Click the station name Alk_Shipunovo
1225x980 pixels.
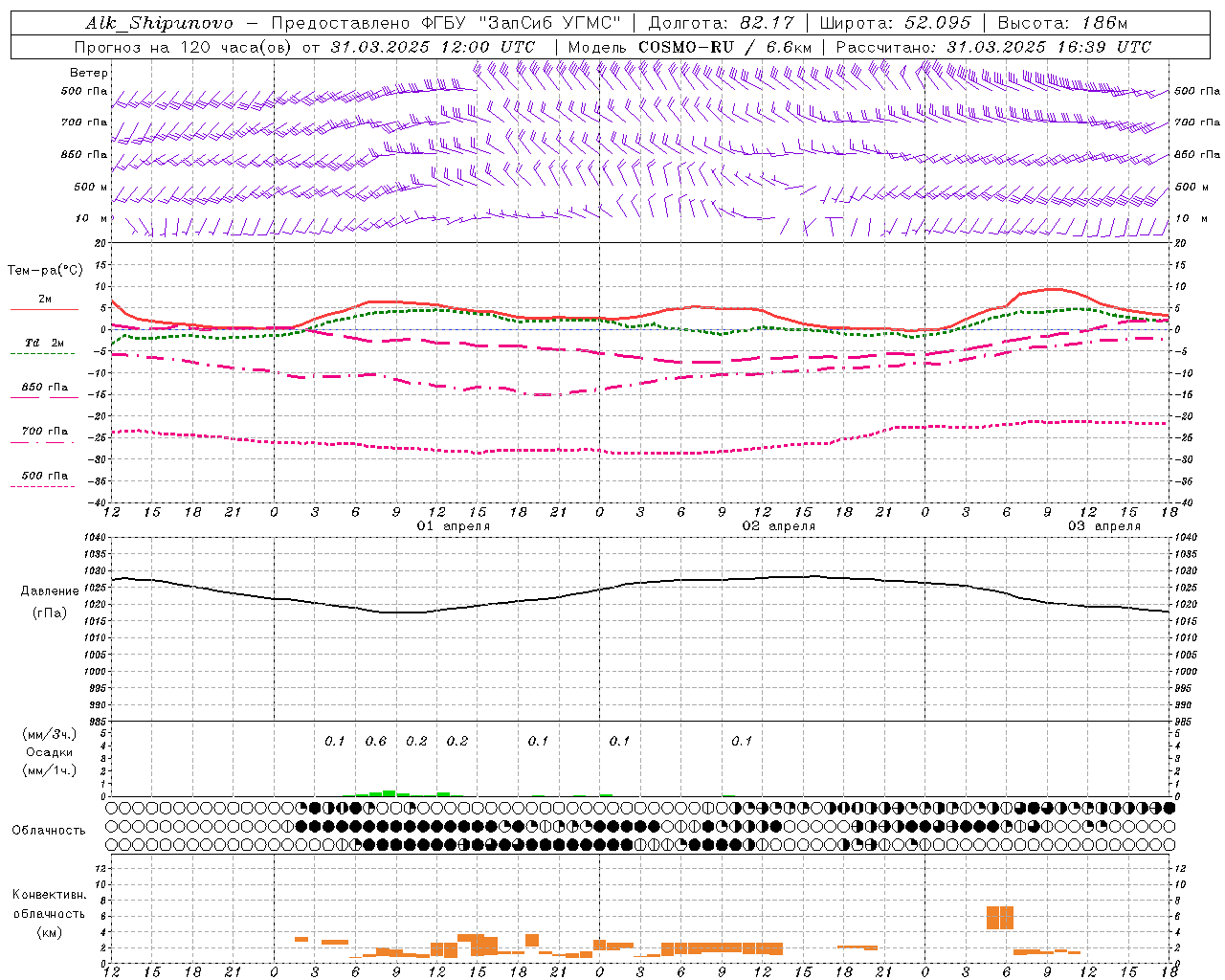pos(159,23)
